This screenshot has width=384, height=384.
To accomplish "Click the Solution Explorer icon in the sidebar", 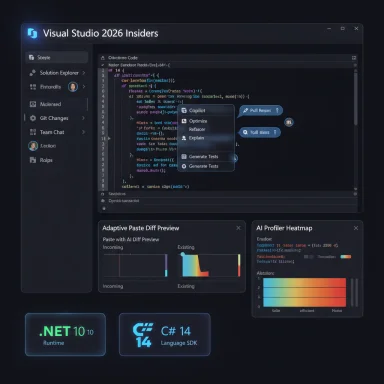I will tap(32, 73).
